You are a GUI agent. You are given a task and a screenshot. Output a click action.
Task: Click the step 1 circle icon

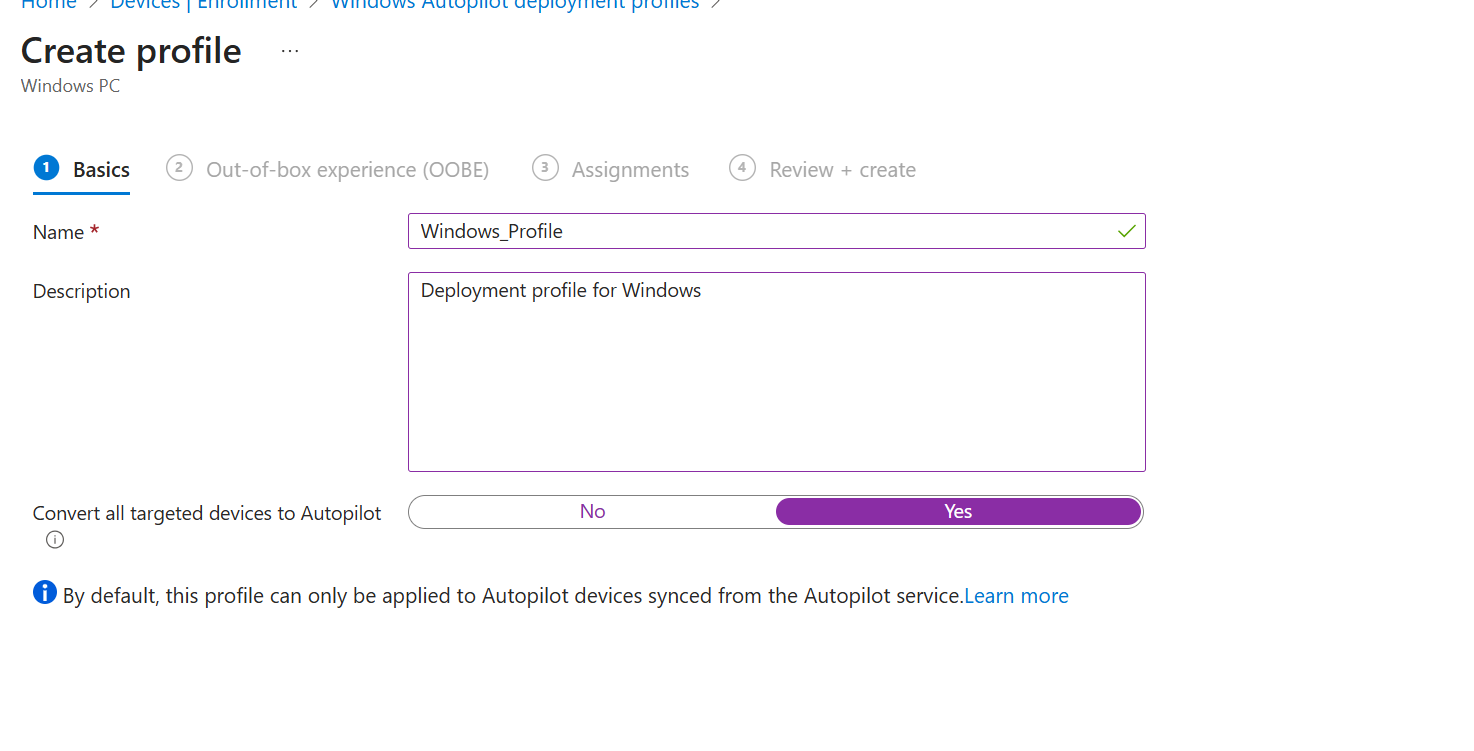coord(45,168)
